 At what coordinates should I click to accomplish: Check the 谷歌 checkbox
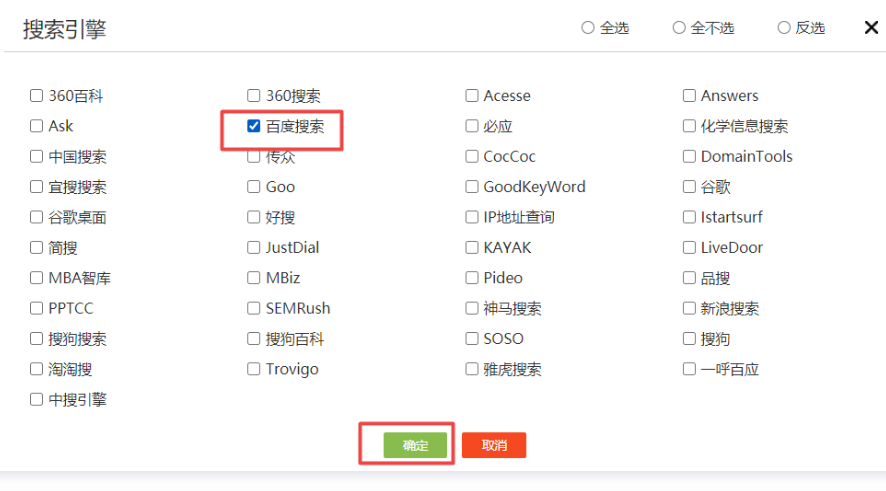[x=689, y=187]
